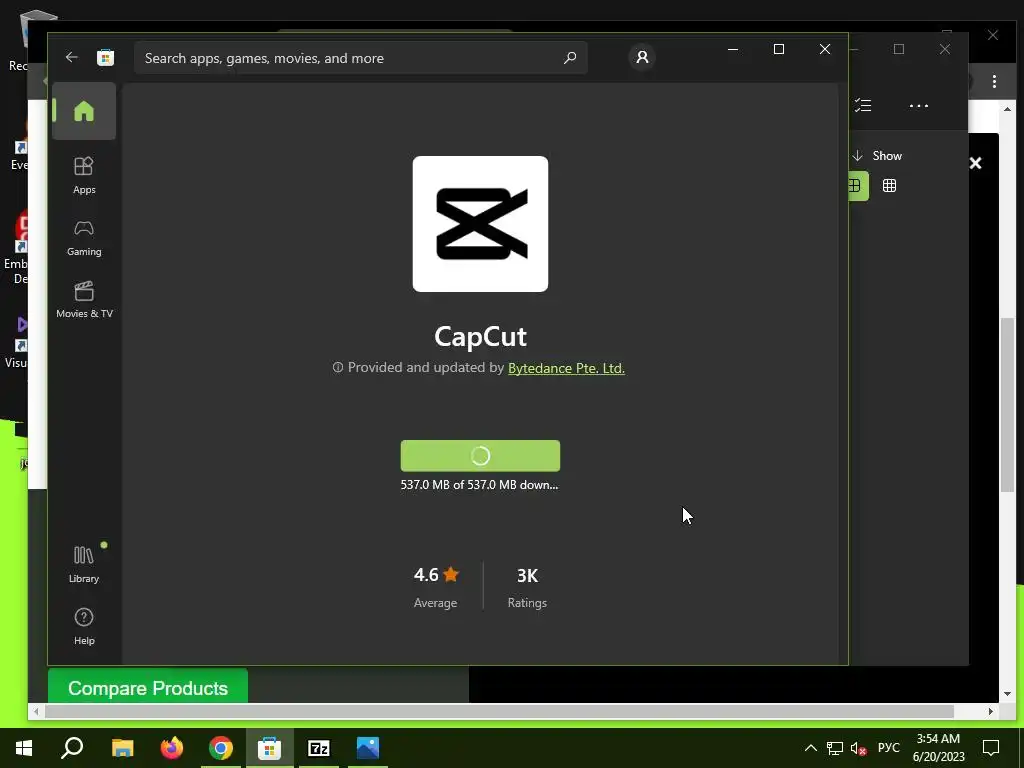Switch РУС input language indicator
Screen dimensions: 1024x768
pos(888,748)
